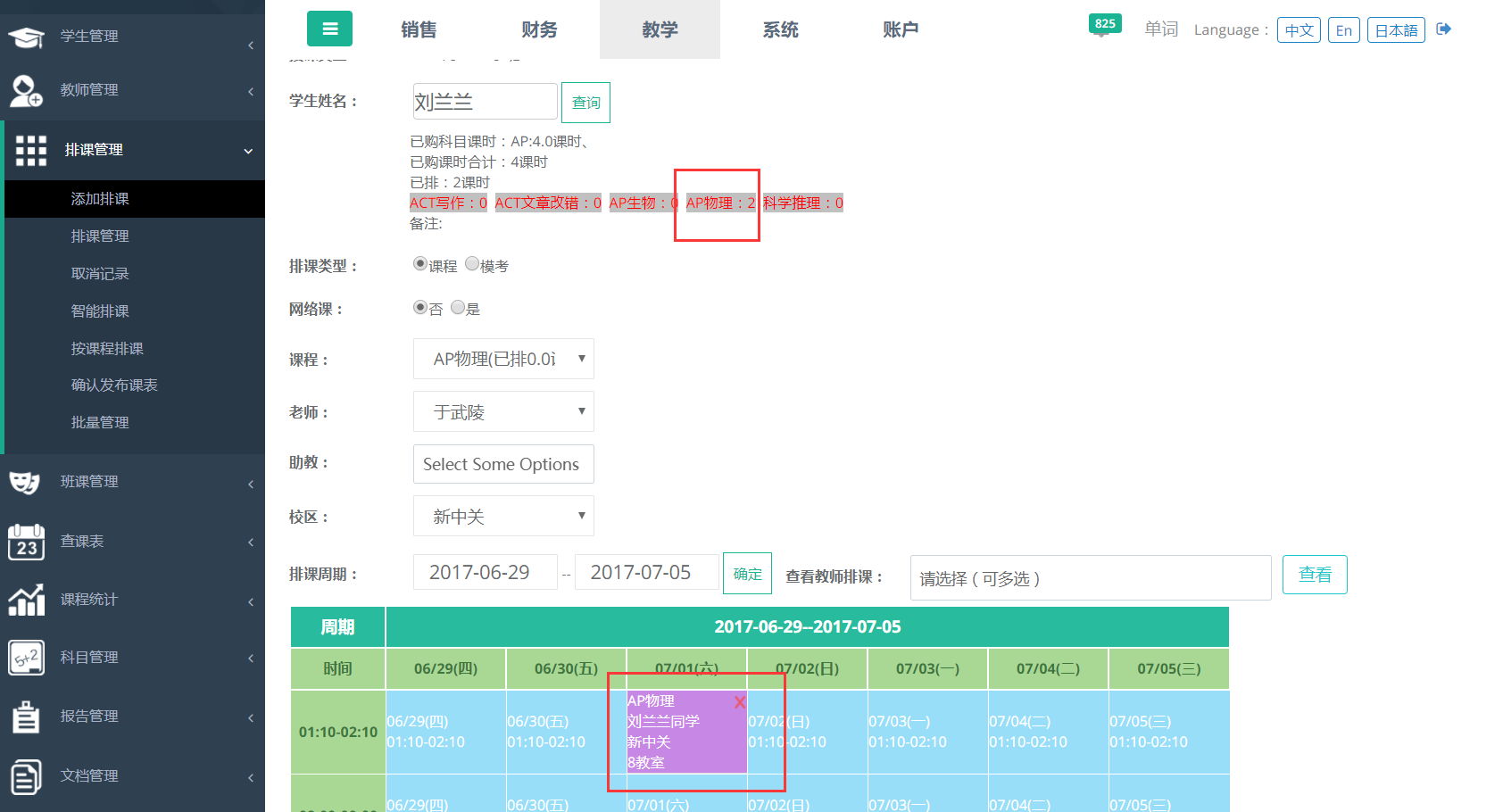Open the 老师 dropdown showing 于武陵

(503, 411)
